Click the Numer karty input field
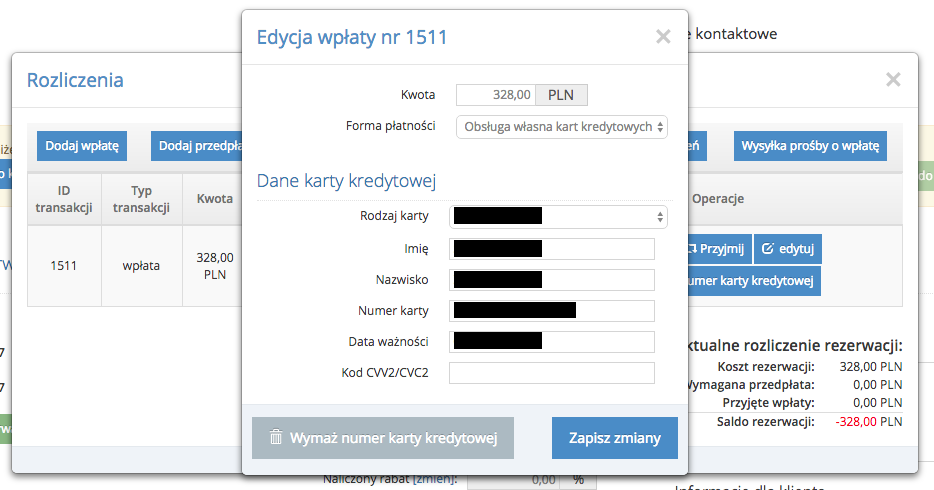Viewport: 934px width, 490px height. pos(552,311)
